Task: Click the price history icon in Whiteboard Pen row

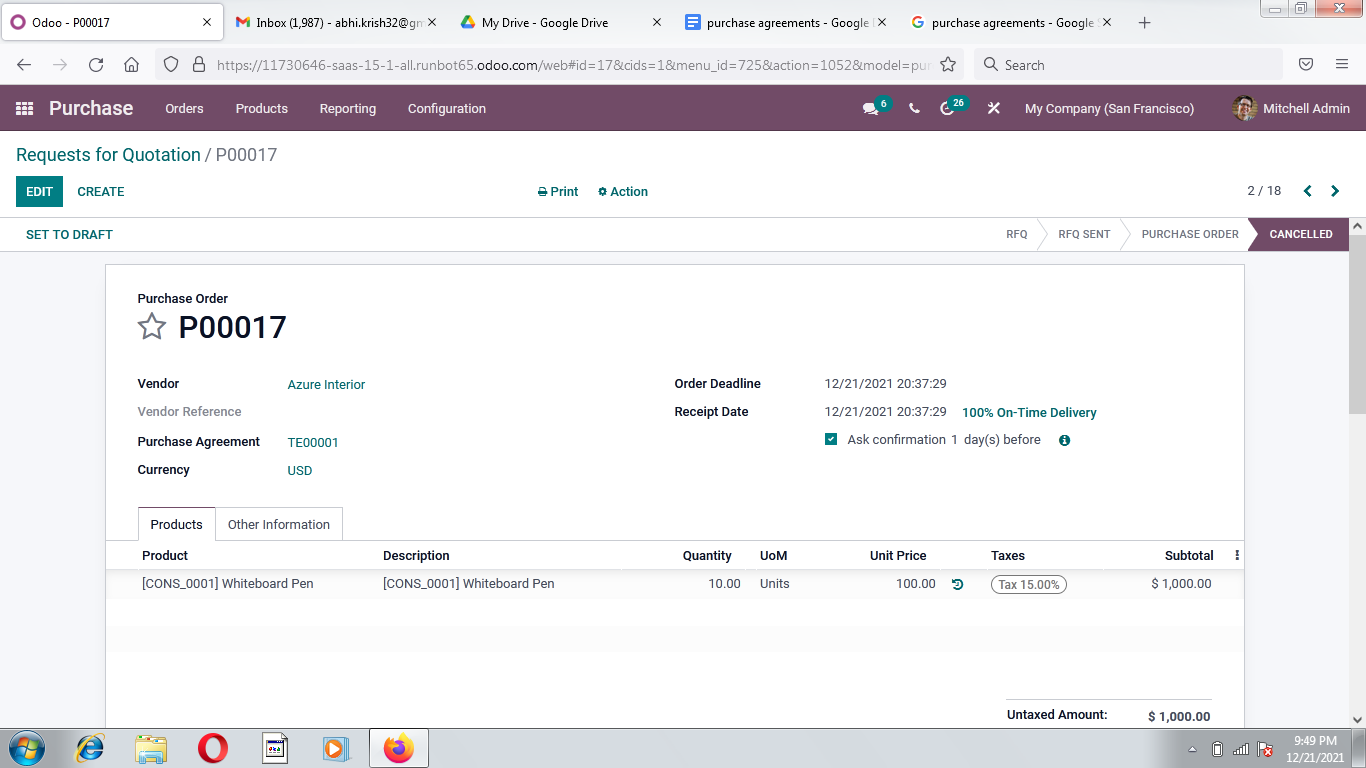Action: (957, 584)
